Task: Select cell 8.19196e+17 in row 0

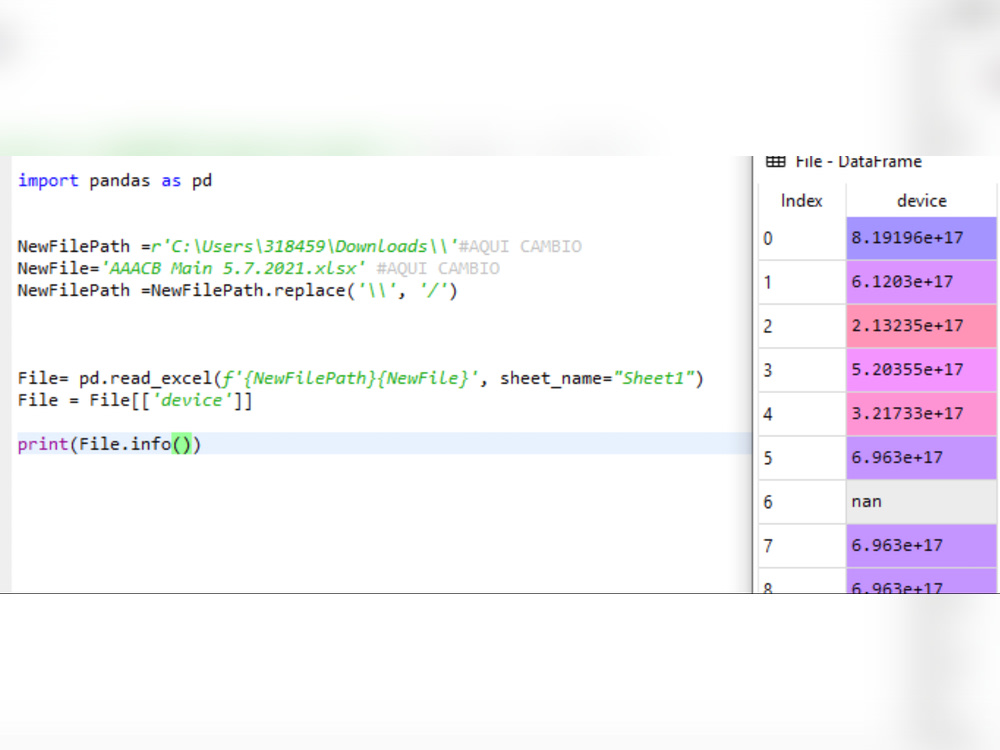Action: 922,238
